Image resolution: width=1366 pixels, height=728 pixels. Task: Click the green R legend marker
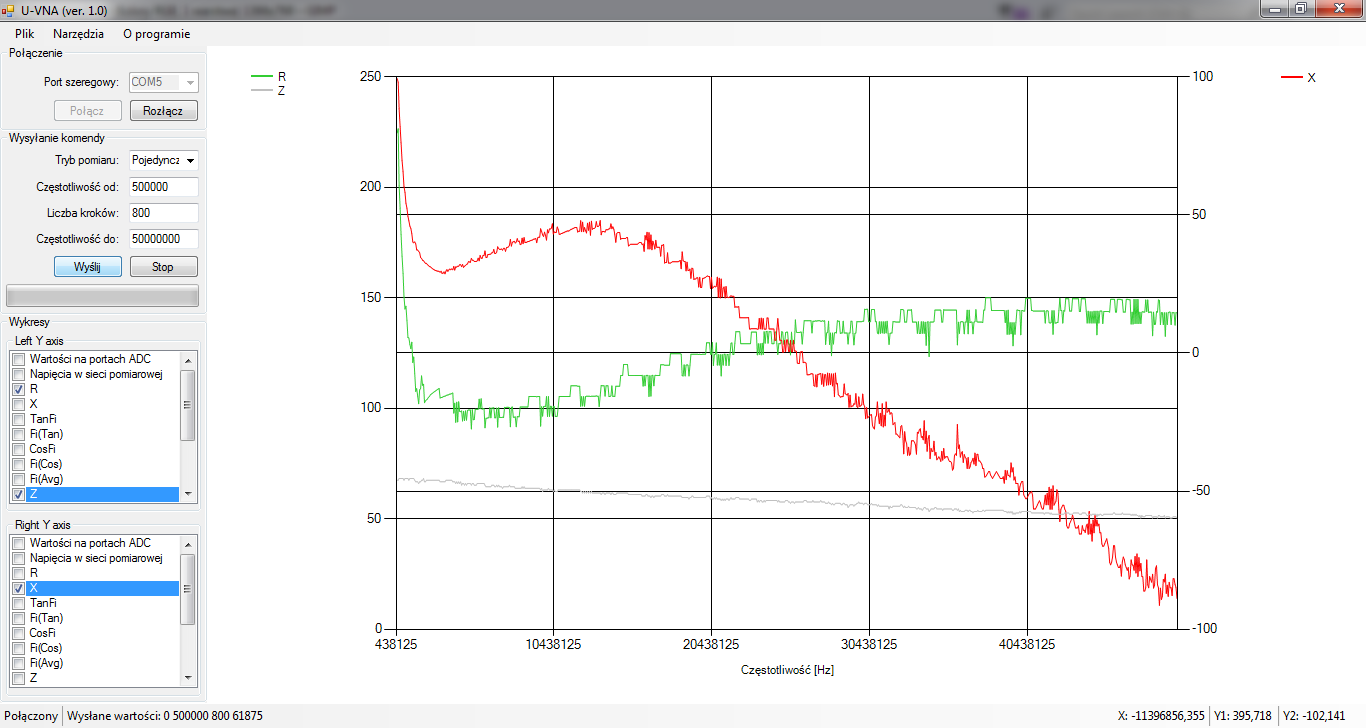262,76
